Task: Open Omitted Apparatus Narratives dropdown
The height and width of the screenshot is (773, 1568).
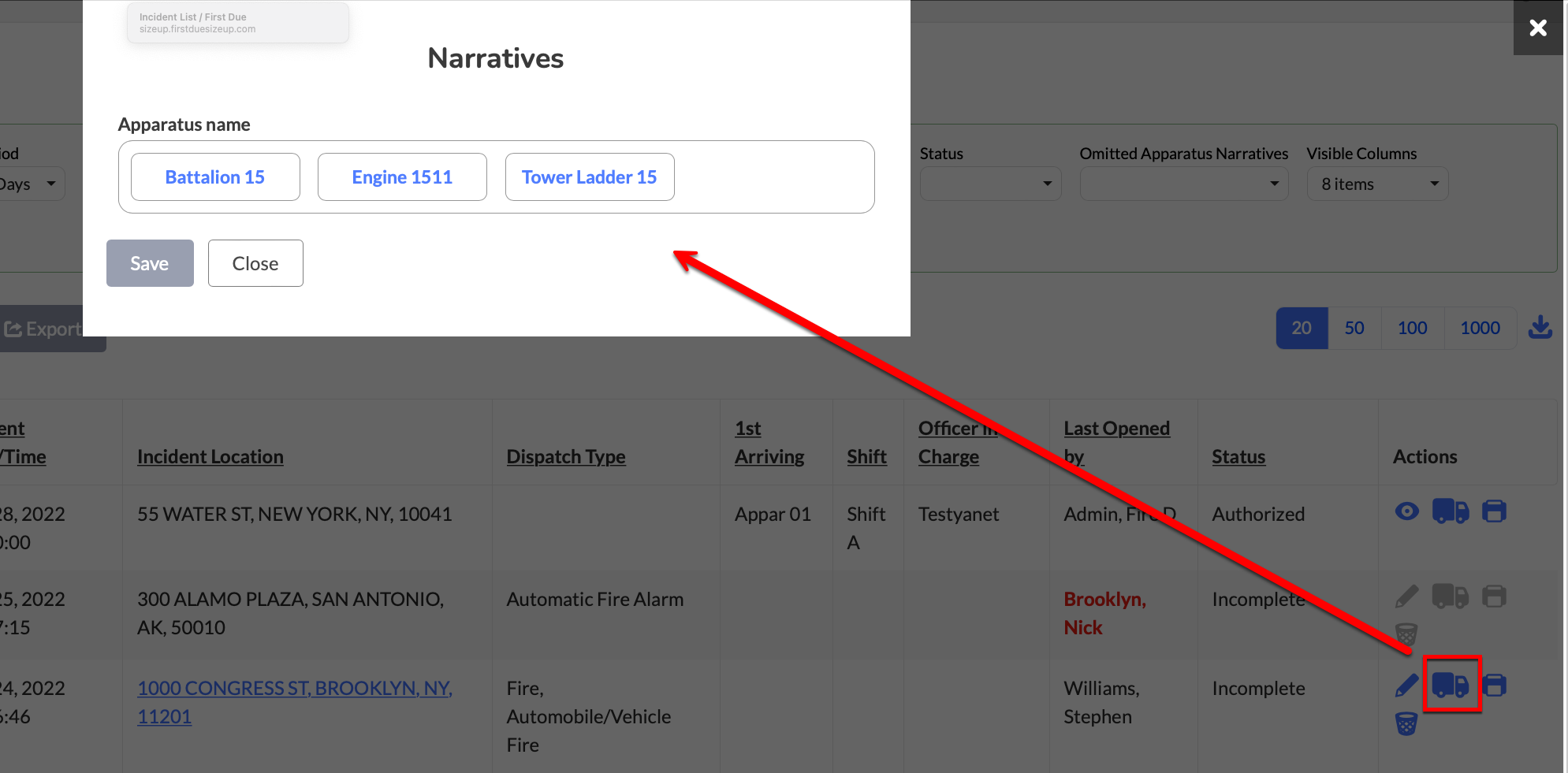Action: pos(1184,184)
